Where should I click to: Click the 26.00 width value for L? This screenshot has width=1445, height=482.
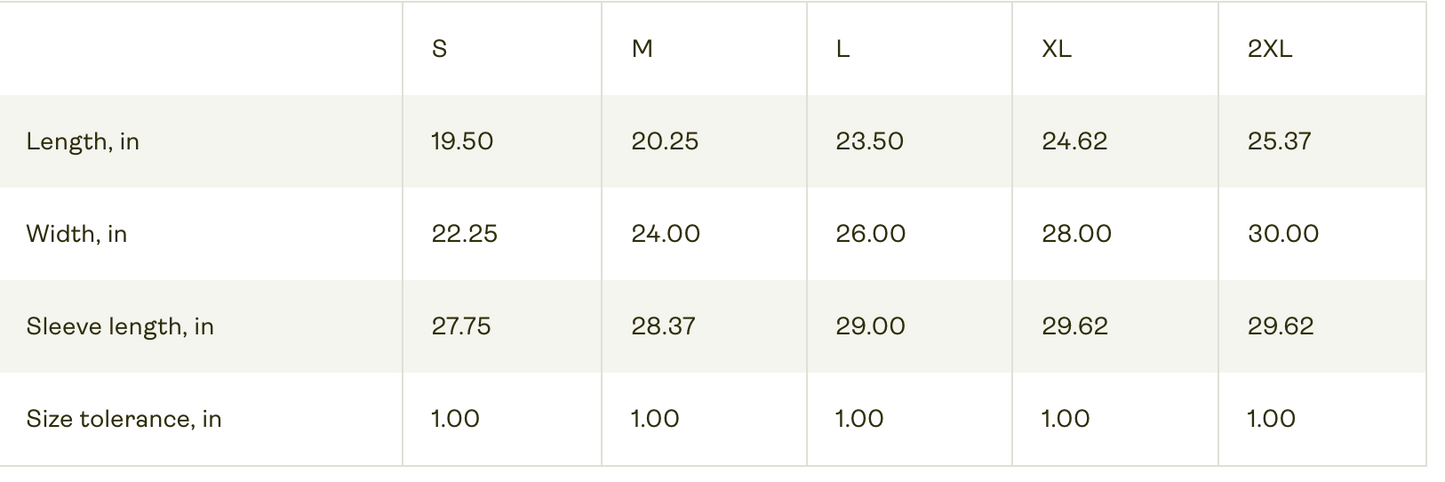point(871,234)
